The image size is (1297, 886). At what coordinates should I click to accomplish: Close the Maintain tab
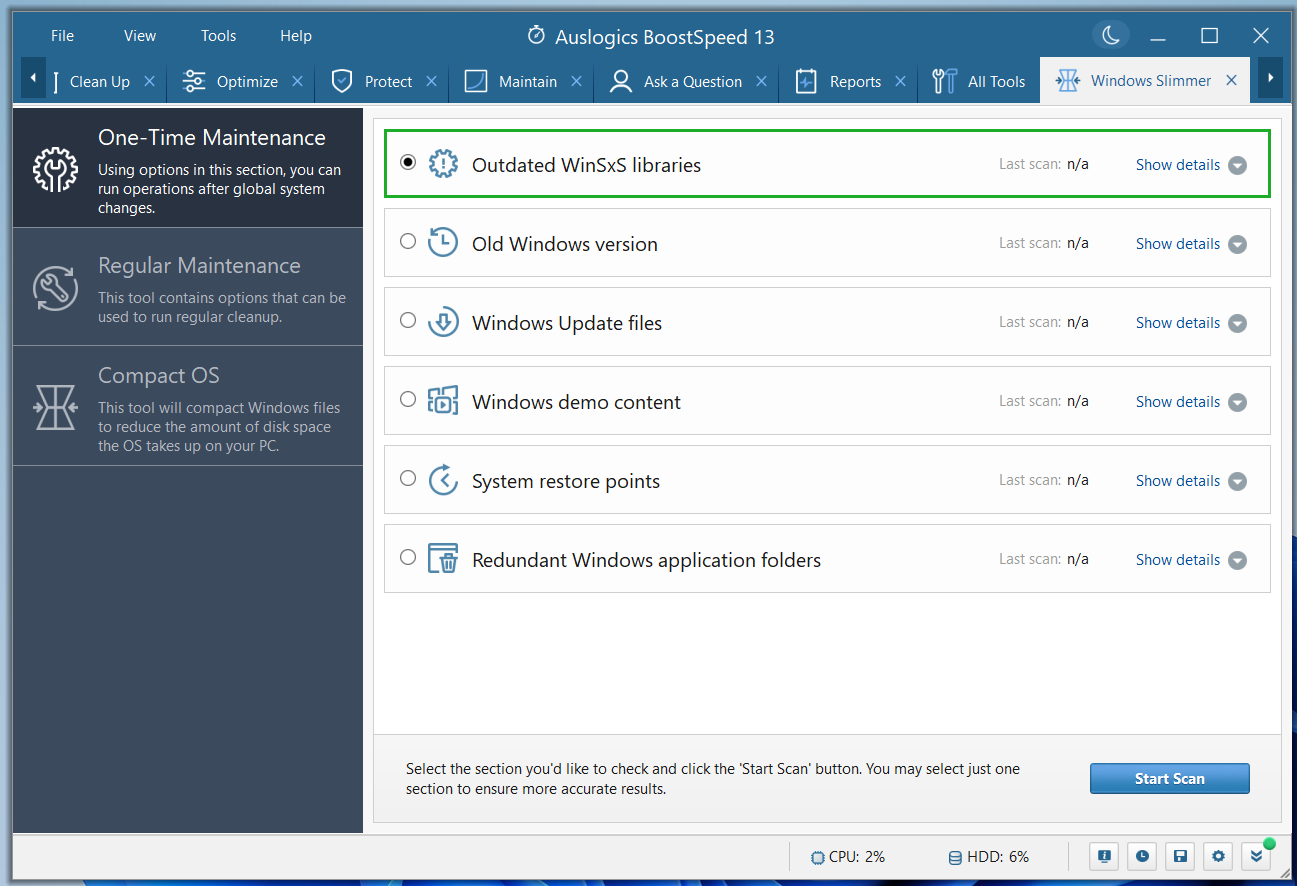[576, 81]
